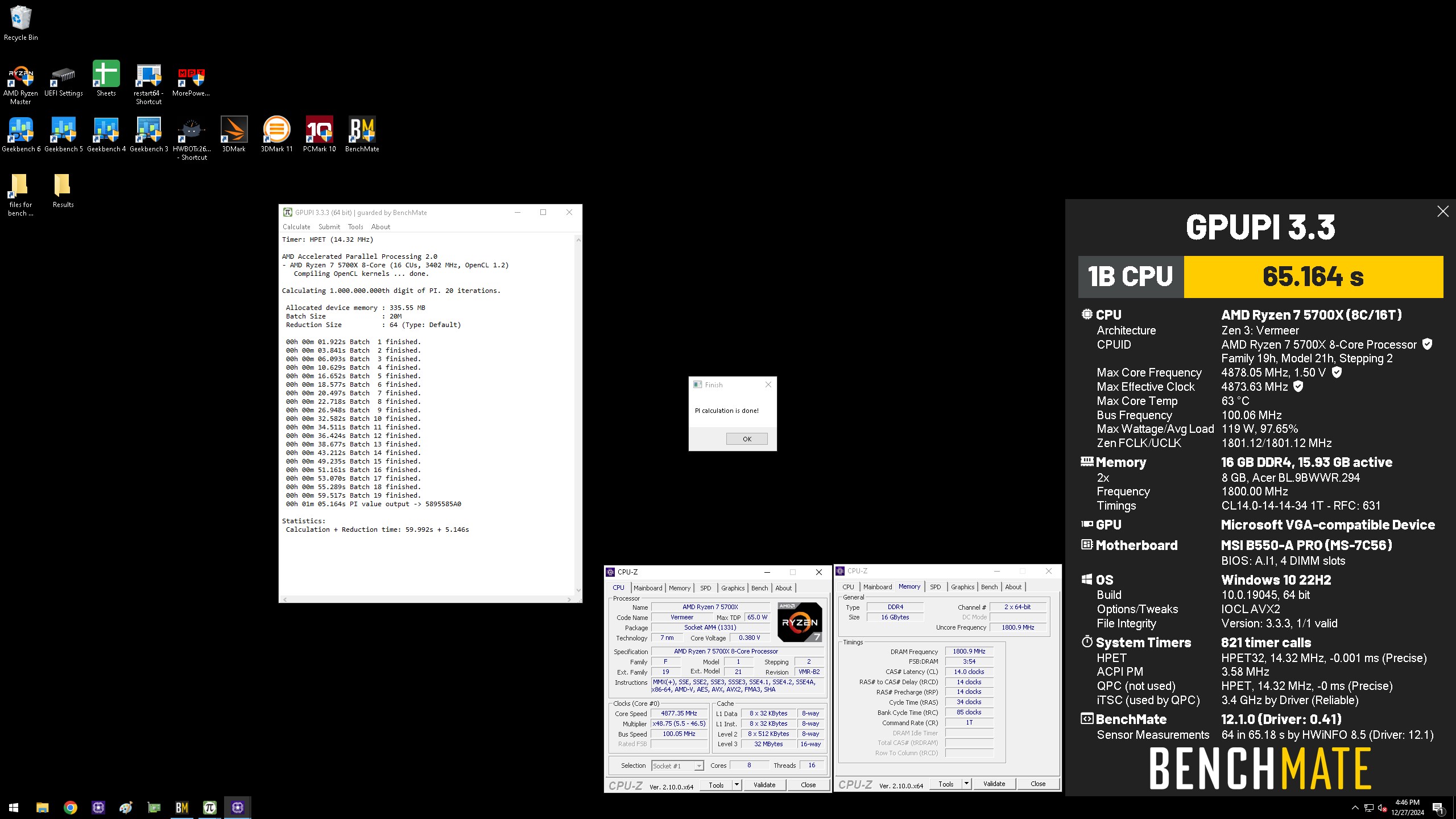Switch to active CPU-Z taskbar icon
This screenshot has height=819, width=1456.
(x=237, y=807)
